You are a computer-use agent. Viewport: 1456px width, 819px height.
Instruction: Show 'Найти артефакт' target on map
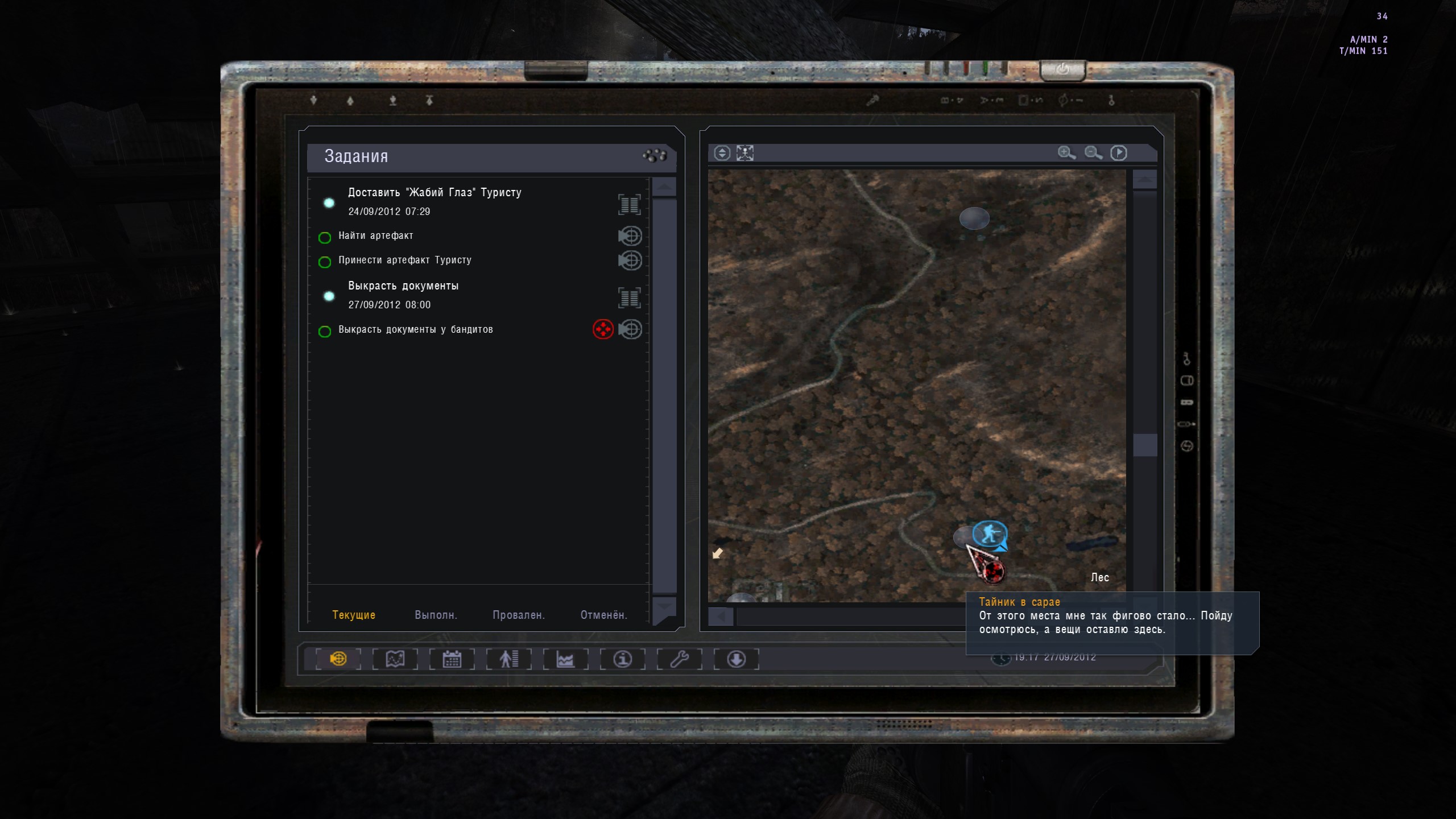pyautogui.click(x=630, y=235)
